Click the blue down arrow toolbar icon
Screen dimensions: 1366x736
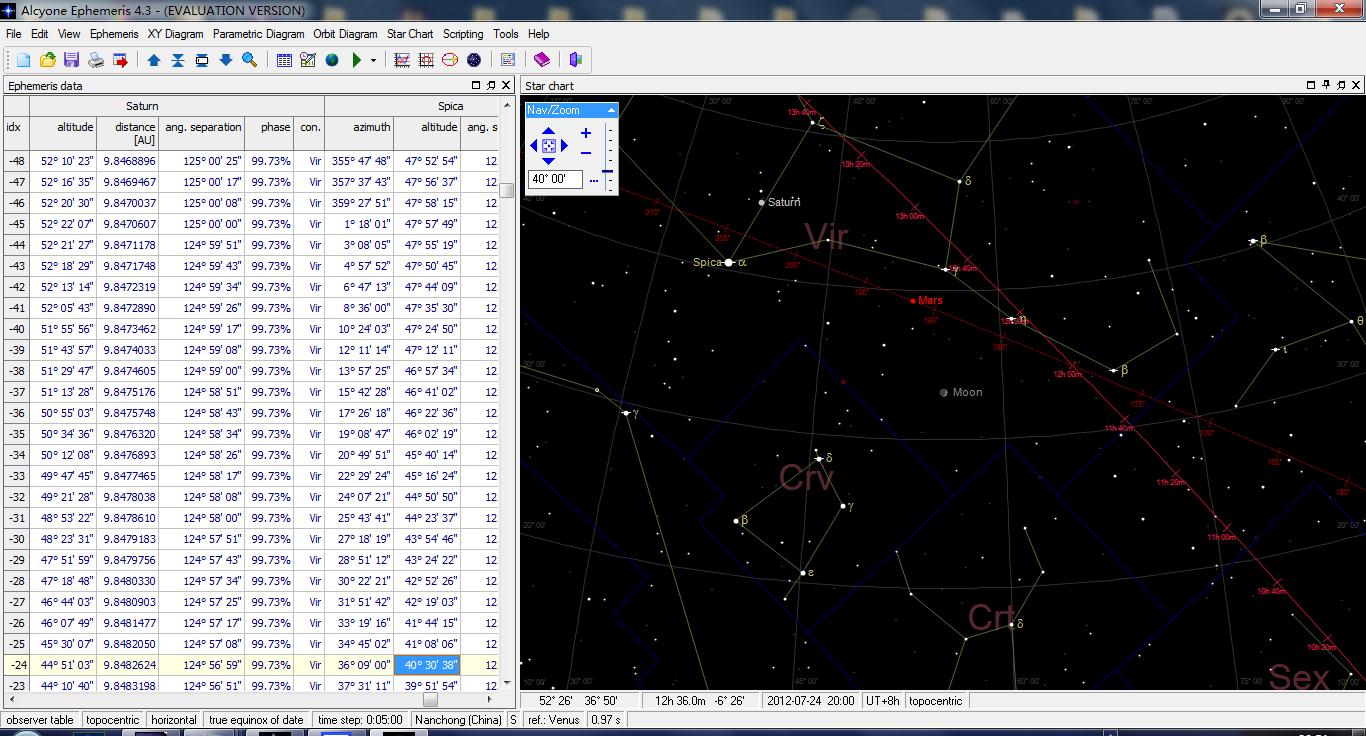(226, 60)
